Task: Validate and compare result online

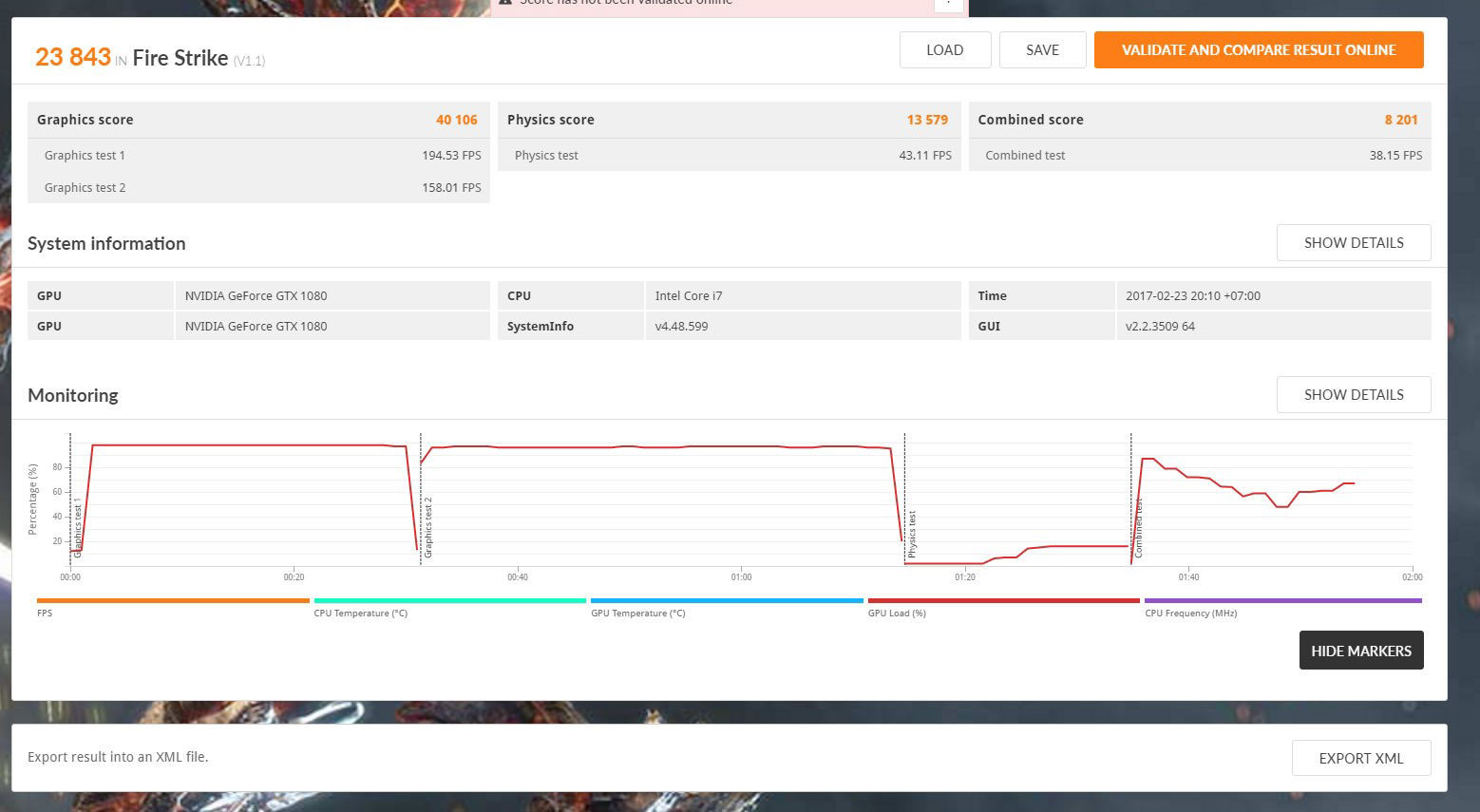Action: 1258,50
